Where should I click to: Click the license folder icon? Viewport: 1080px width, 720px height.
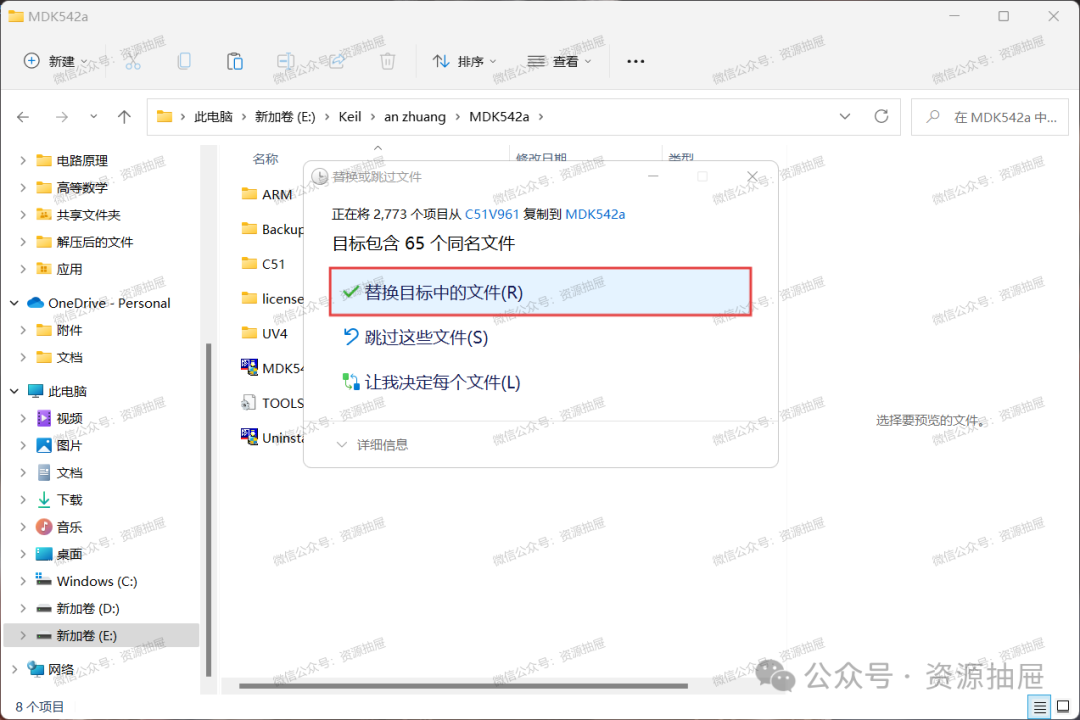249,298
